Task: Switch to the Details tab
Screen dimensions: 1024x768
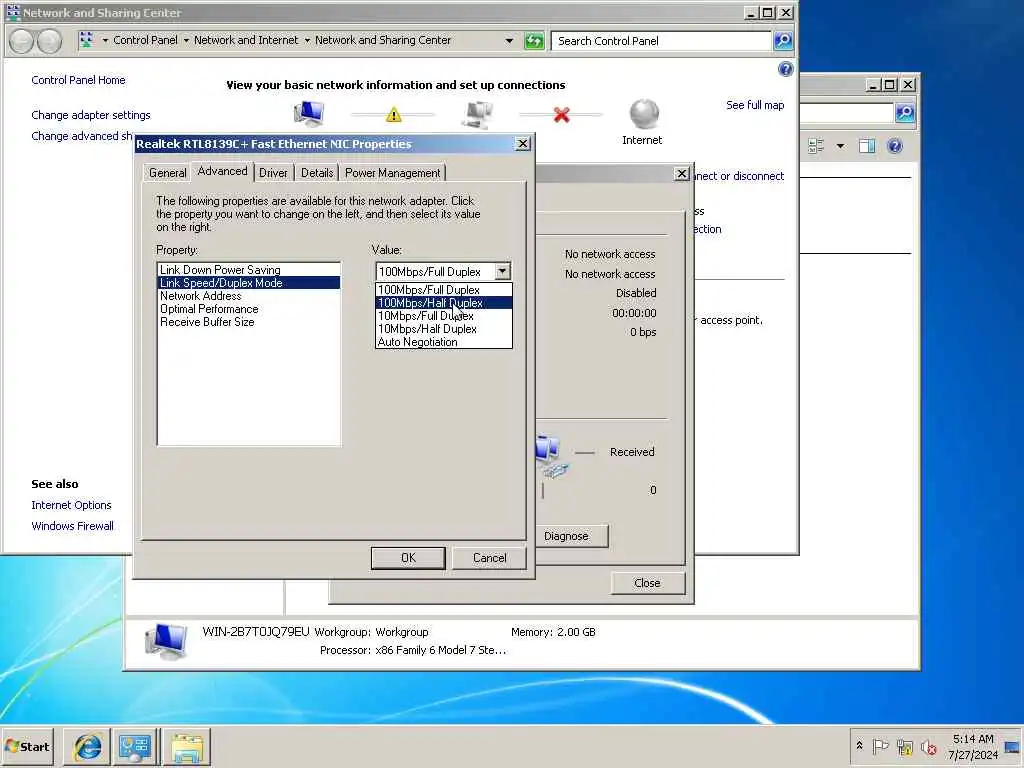Action: (x=317, y=173)
